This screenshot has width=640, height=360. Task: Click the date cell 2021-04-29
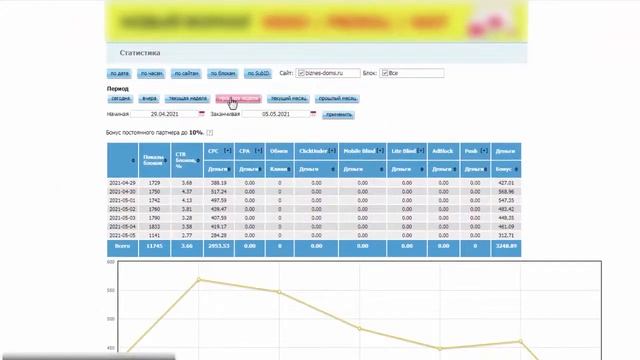(122, 183)
